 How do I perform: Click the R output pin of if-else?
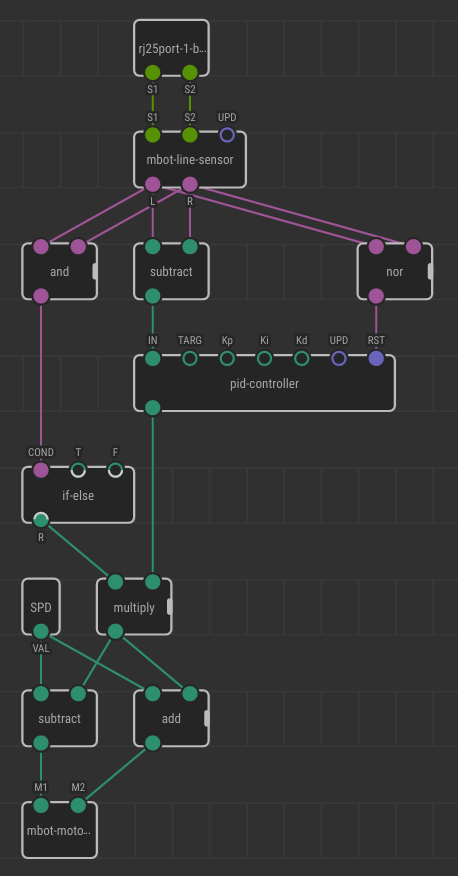click(41, 520)
